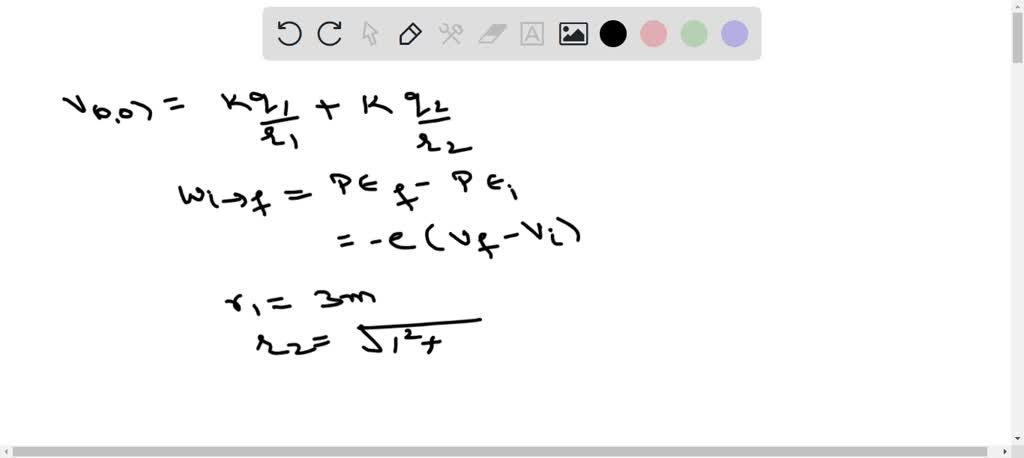Open the tools settings icon
This screenshot has height=458, width=1024.
[x=451, y=33]
